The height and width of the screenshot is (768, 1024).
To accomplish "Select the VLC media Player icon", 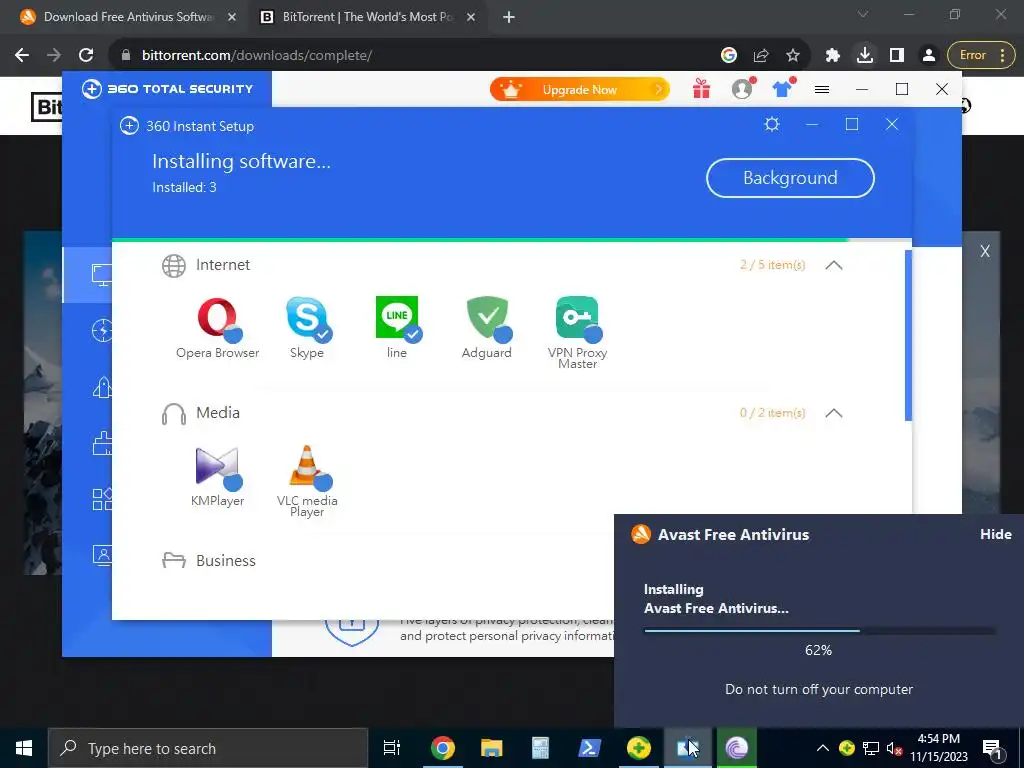I will click(x=307, y=467).
